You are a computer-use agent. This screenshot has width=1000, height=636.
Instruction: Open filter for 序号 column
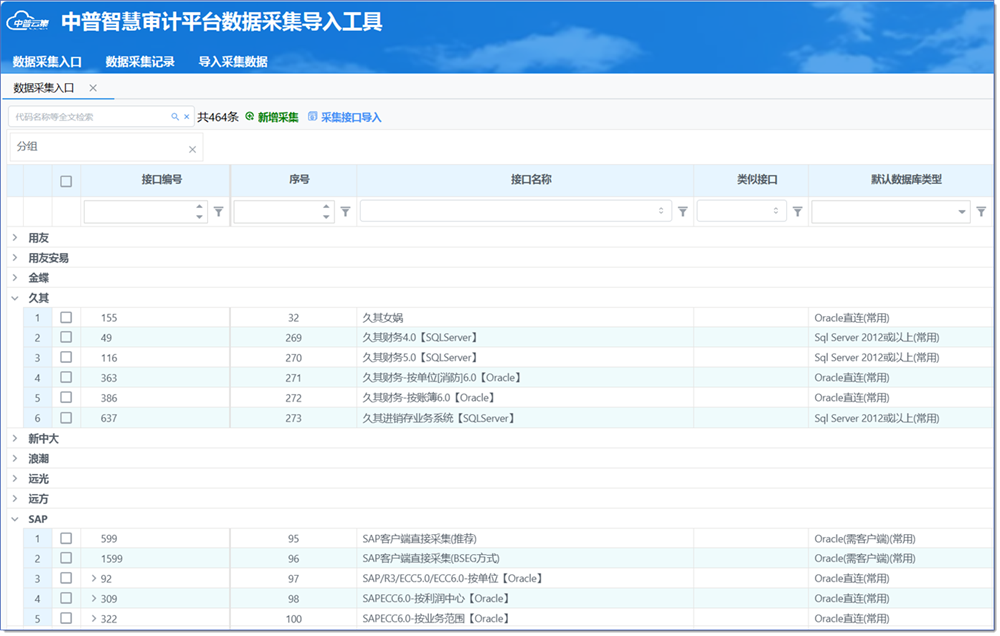coord(345,212)
